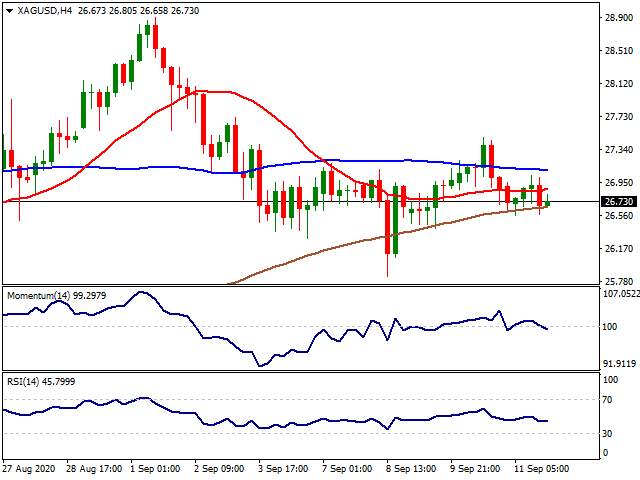640x480 pixels.
Task: Click the 11 Sep 05:00 time label
Action: click(541, 468)
